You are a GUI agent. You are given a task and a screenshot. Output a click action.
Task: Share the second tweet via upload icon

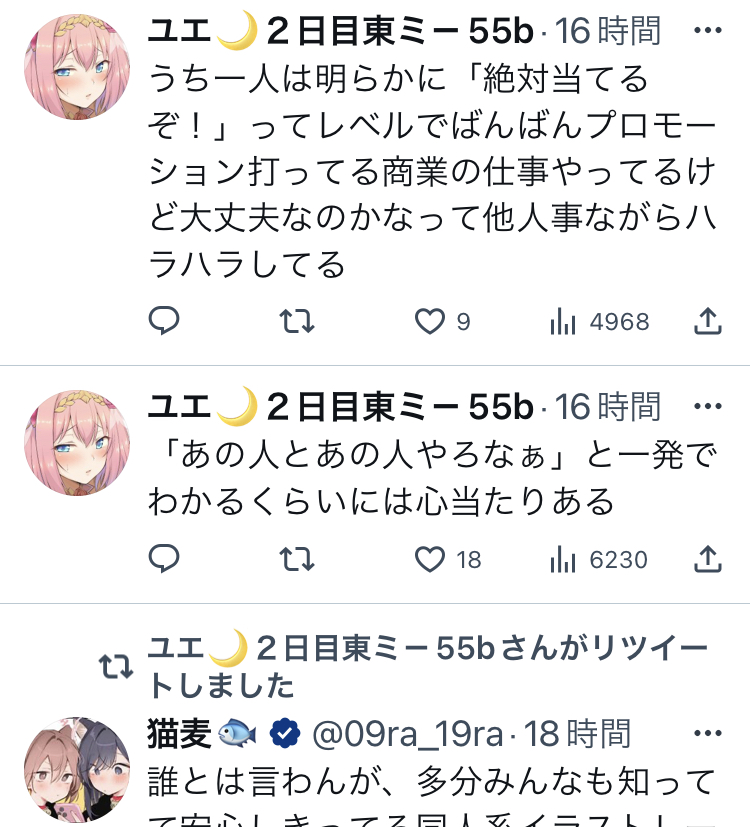707,560
